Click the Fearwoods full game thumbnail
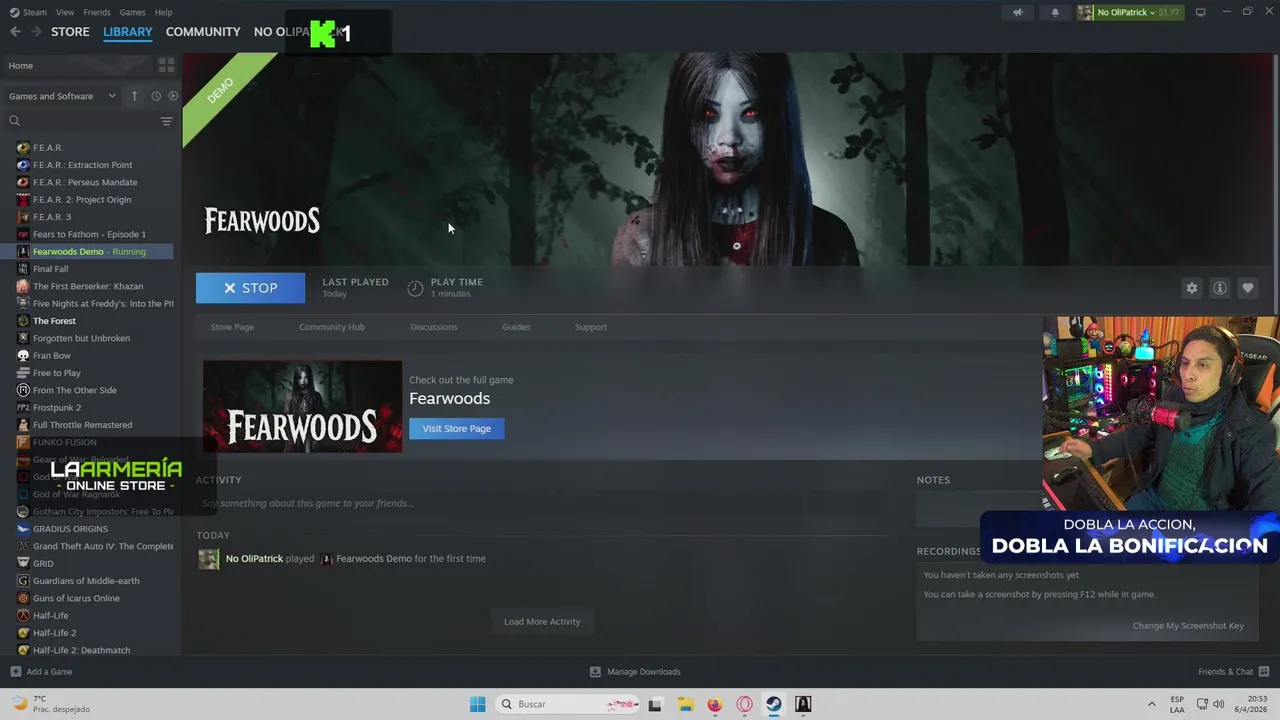The width and height of the screenshot is (1280, 720). (x=302, y=406)
